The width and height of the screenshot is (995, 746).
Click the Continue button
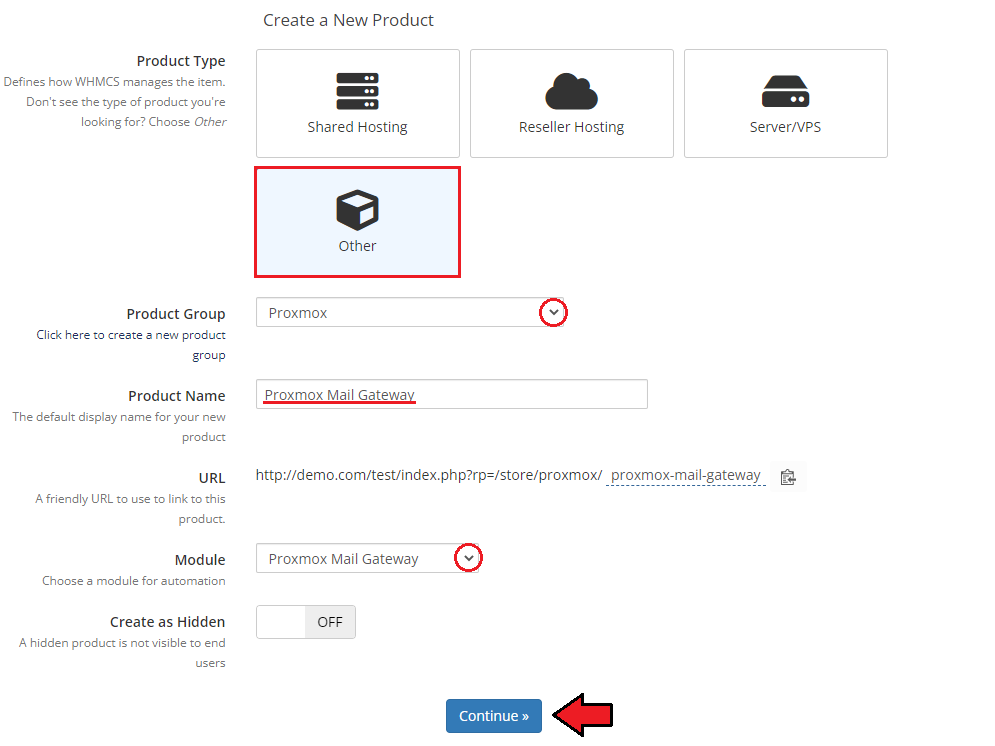click(494, 716)
